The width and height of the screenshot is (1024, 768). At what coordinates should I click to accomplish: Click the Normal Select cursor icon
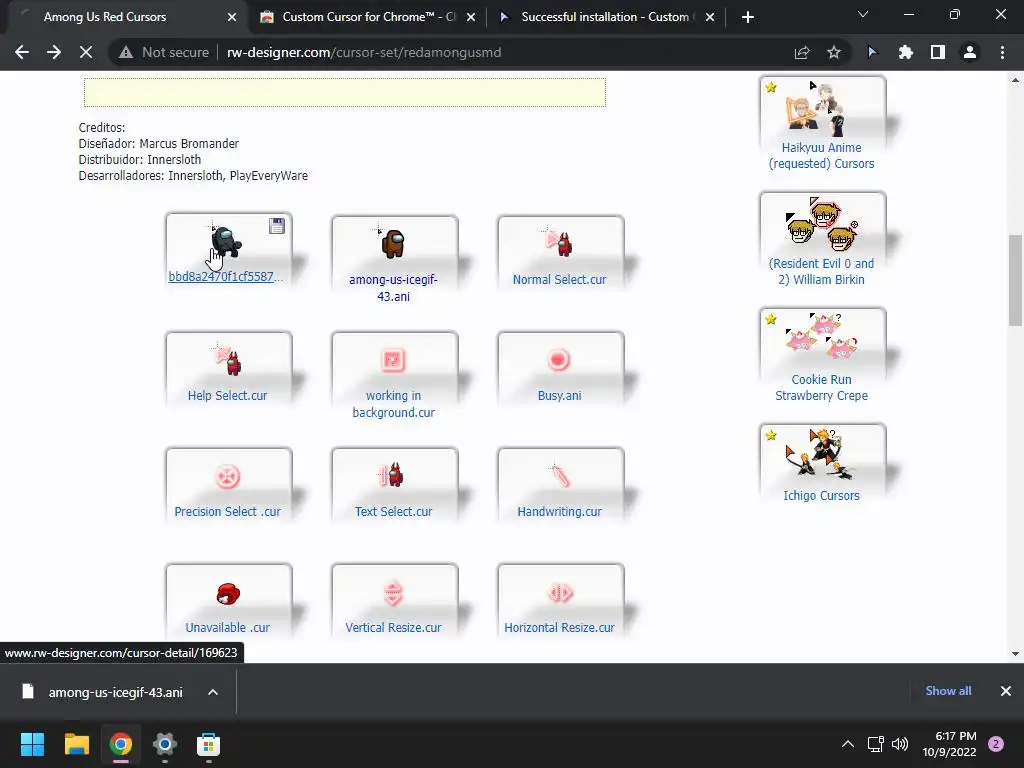[559, 243]
